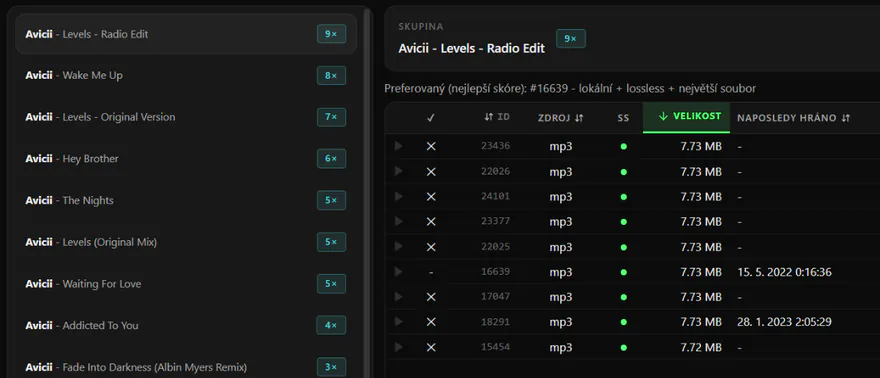Click the green status dot for ID 15454
The width and height of the screenshot is (880, 378).
tap(623, 348)
